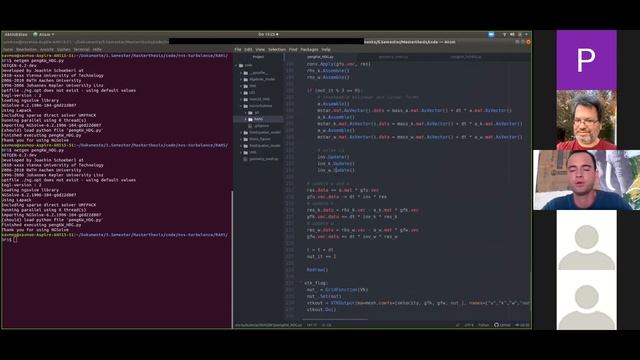The width and height of the screenshot is (640, 360).
Task: Select the RANS folder in tree
Action: [258, 119]
